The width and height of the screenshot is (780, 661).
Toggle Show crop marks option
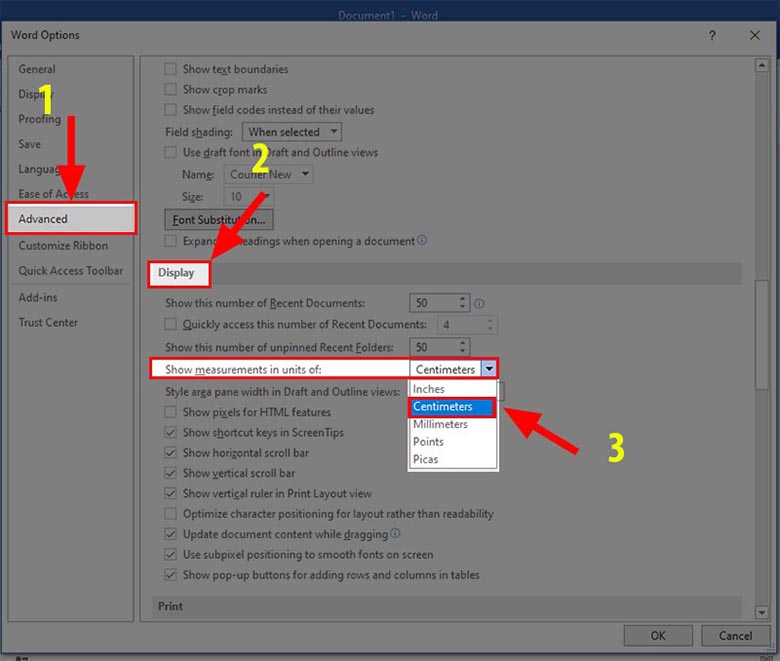pyautogui.click(x=172, y=90)
